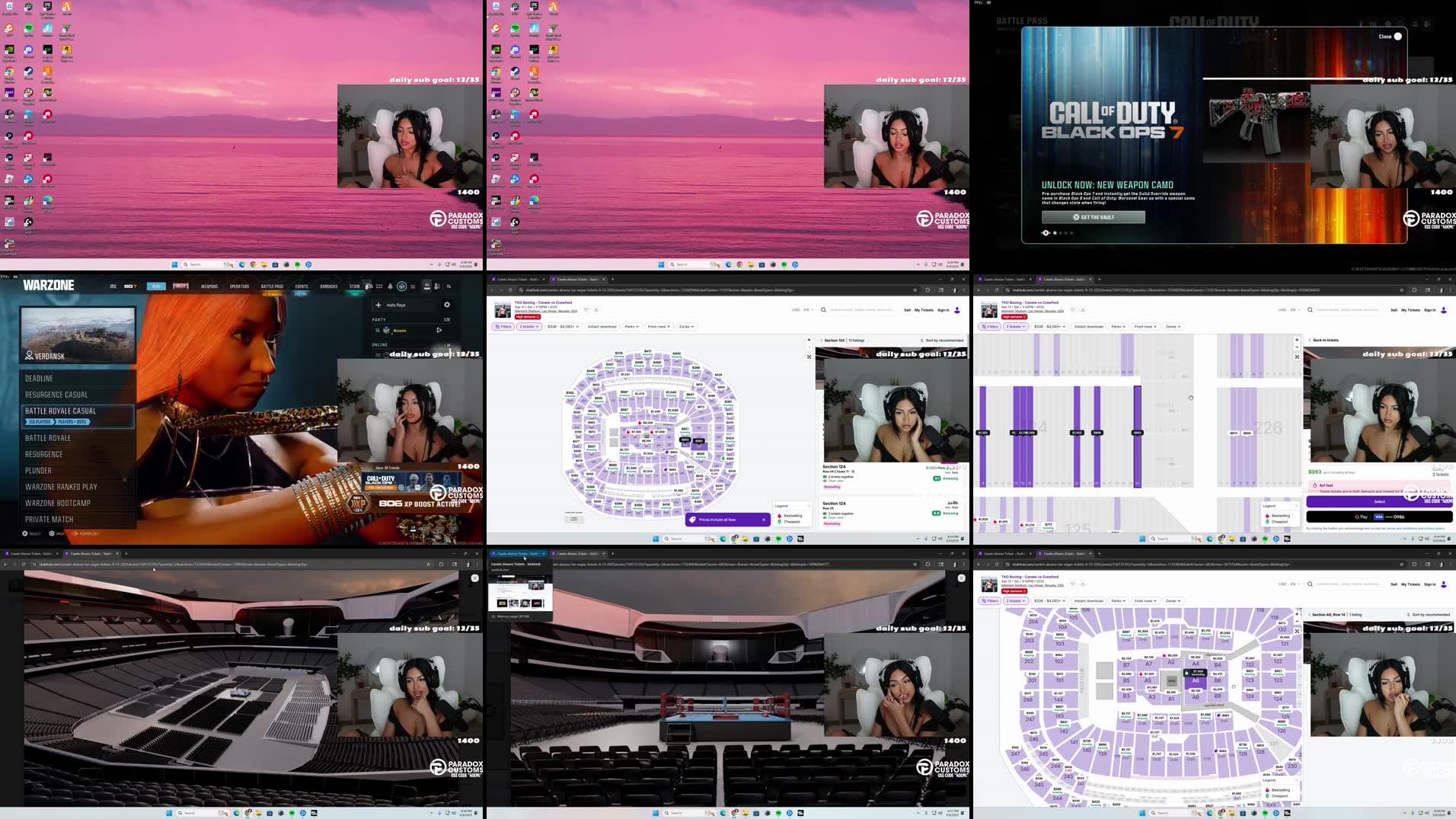Open Sort by recommended in Section A8 window
Screen dimensions: 1456x819
tap(1429, 615)
